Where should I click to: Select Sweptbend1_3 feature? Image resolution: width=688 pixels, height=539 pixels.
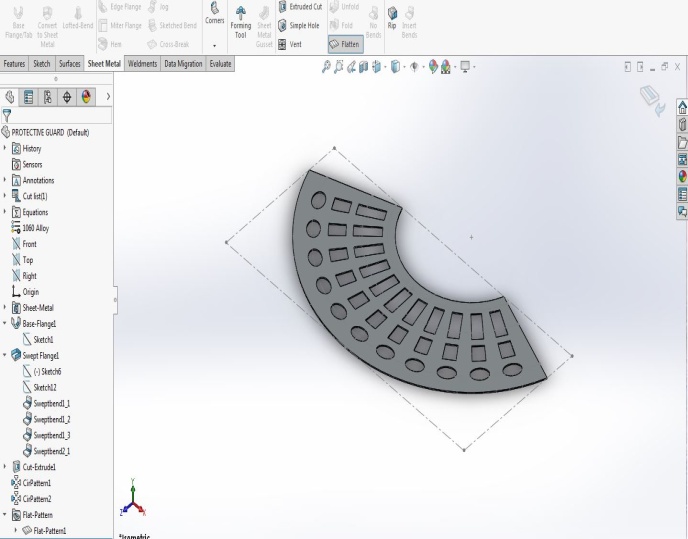[x=47, y=435]
